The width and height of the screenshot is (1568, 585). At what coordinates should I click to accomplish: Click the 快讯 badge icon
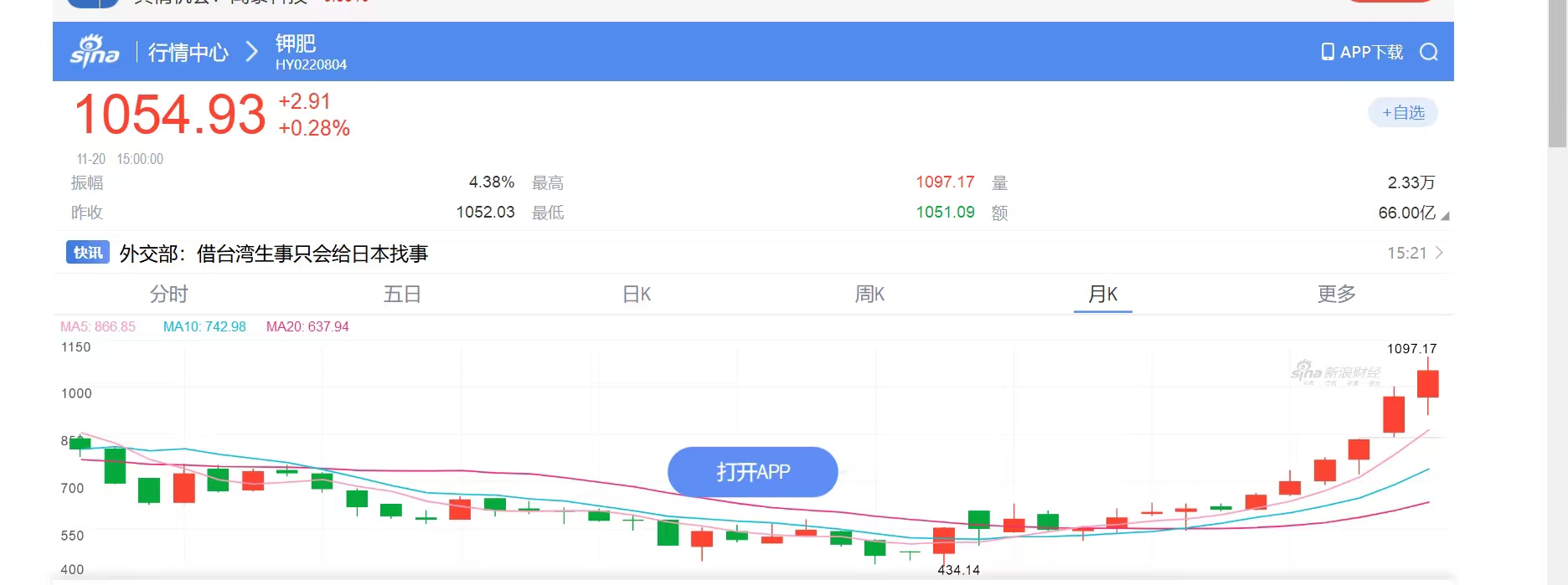(x=88, y=253)
